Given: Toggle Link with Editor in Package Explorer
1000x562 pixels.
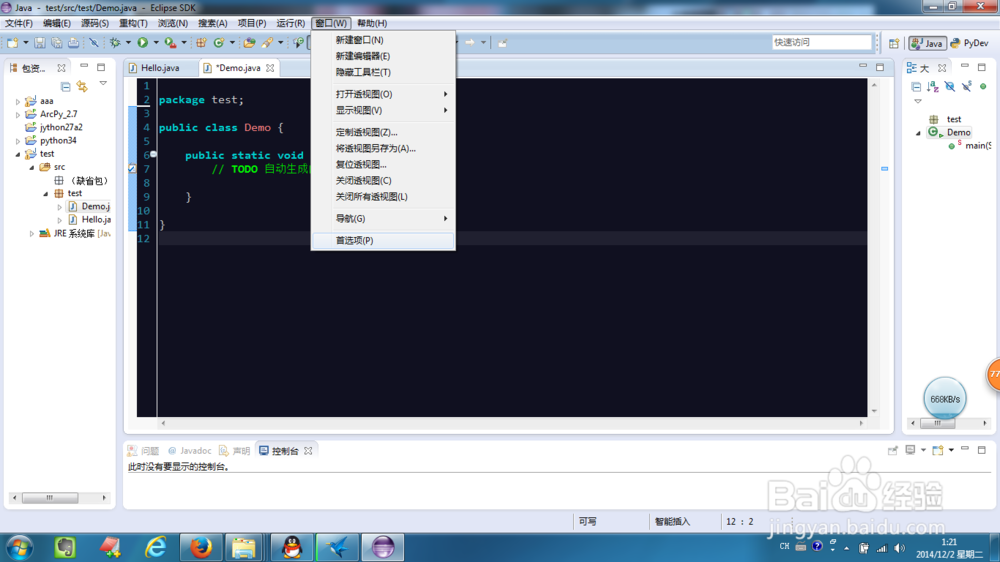Looking at the screenshot, I should 82,86.
